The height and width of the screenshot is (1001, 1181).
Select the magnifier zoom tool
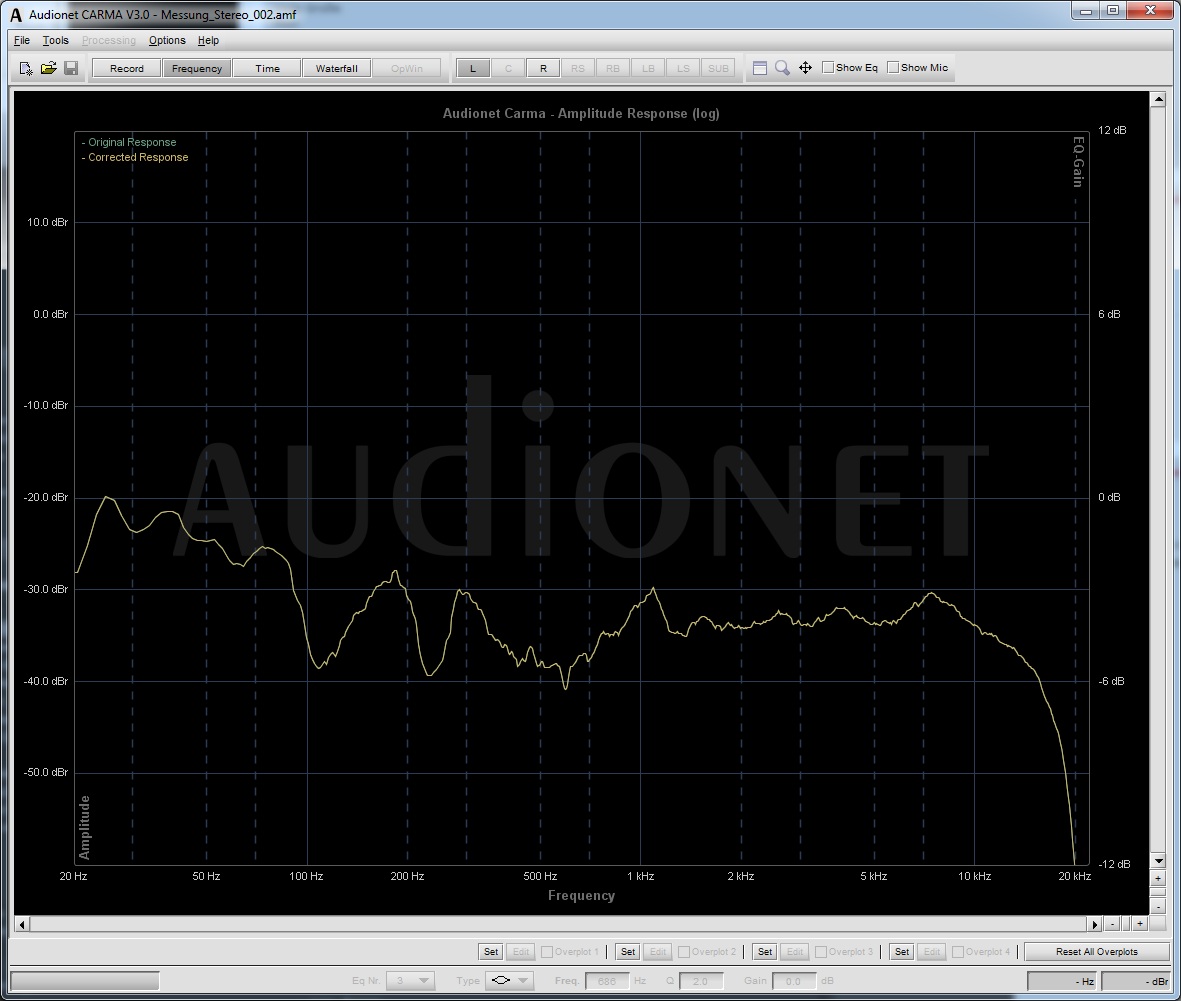point(782,68)
